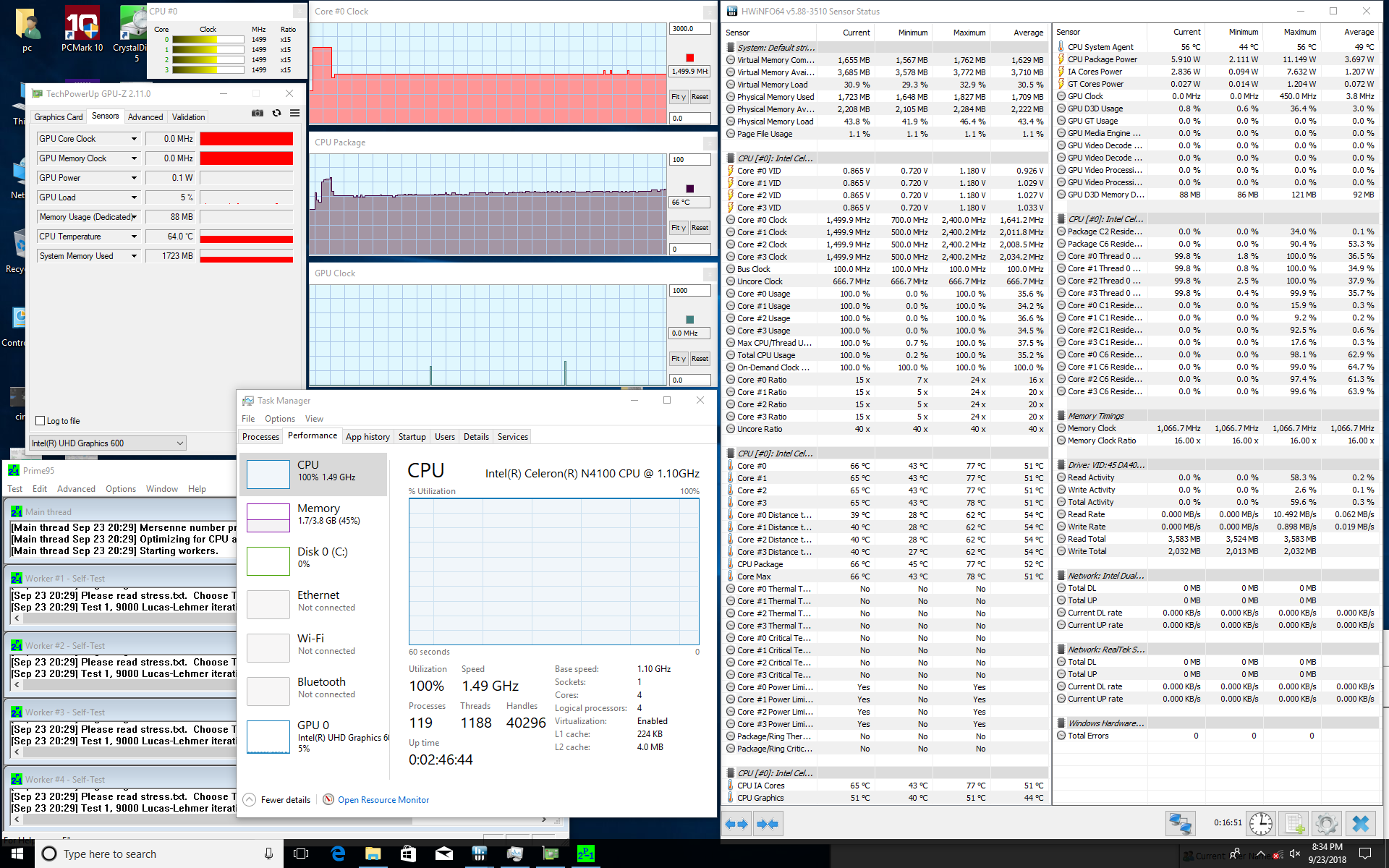Click the GPU-Z refresh icon
This screenshot has width=1389, height=868.
coord(276,114)
